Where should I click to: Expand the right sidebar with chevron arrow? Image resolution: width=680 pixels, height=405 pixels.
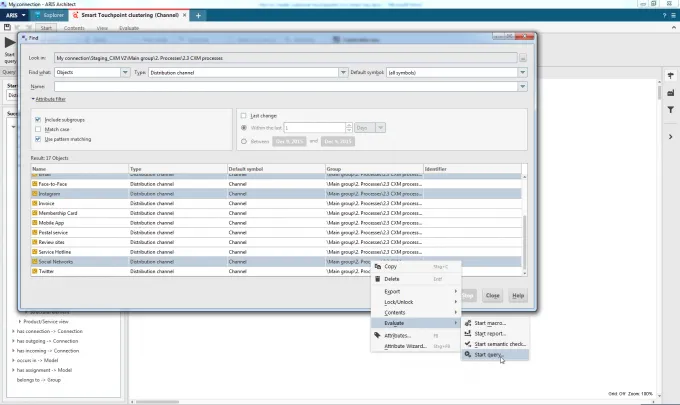coord(670,137)
